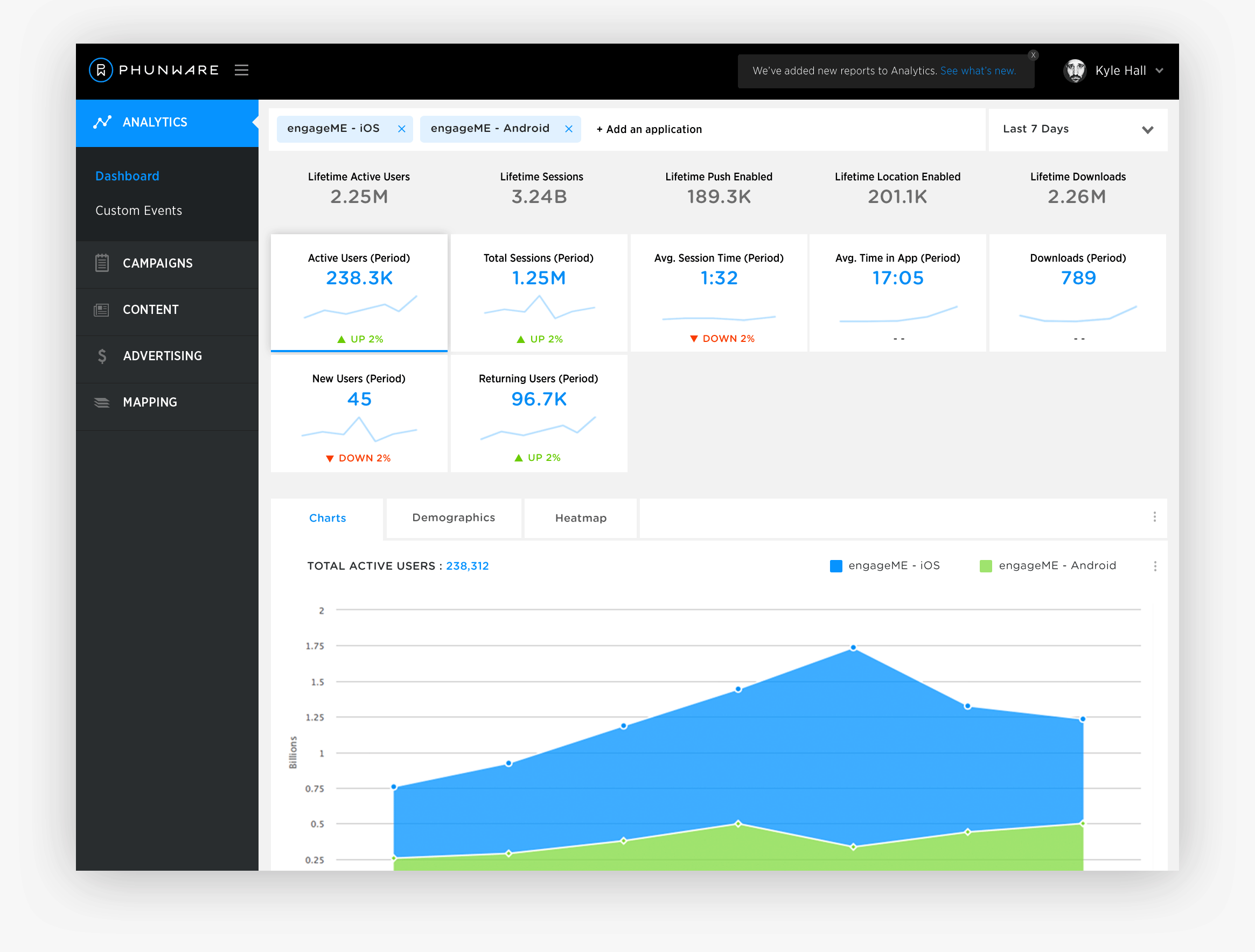This screenshot has width=1255, height=952.
Task: Click the Android data point peak near 0.5
Action: pos(738,823)
